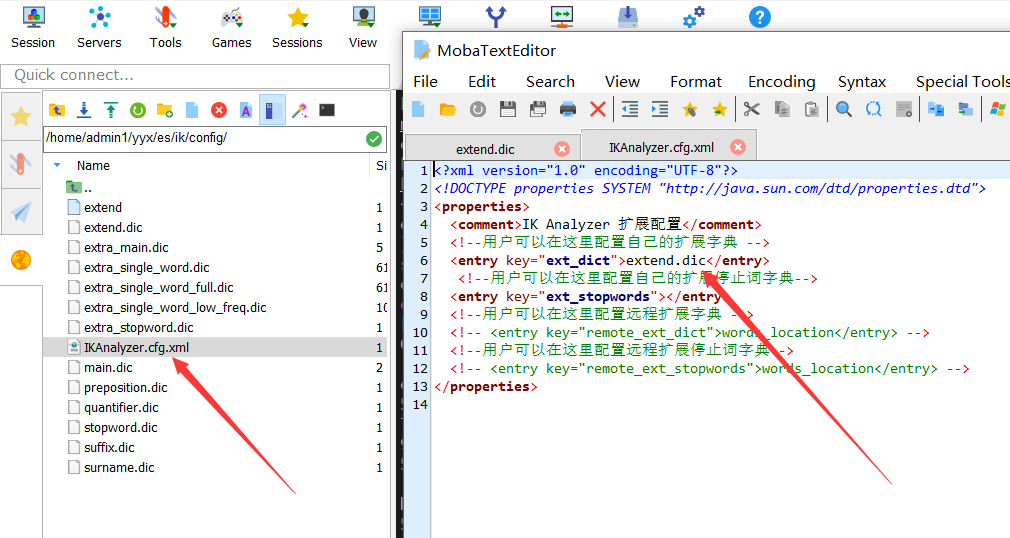Open the Swiss knife tools sidebar tab
The height and width of the screenshot is (538, 1010).
coord(21,164)
